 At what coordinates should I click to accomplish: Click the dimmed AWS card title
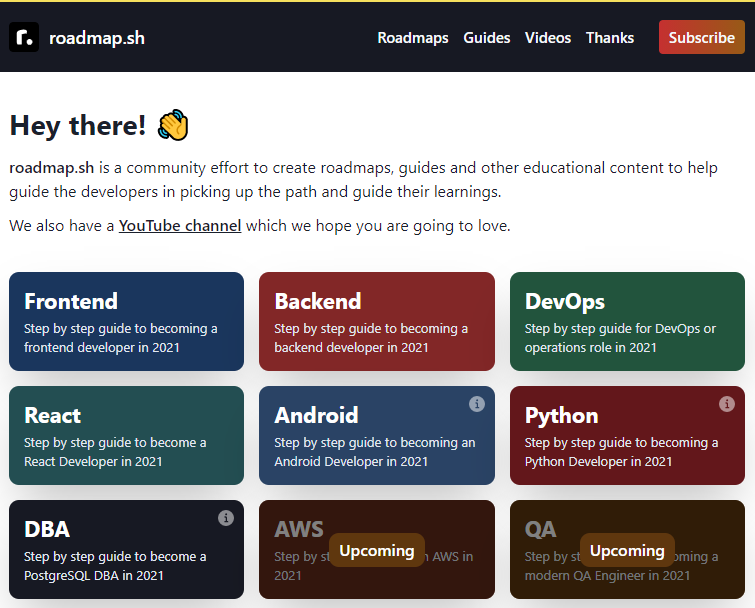[299, 530]
